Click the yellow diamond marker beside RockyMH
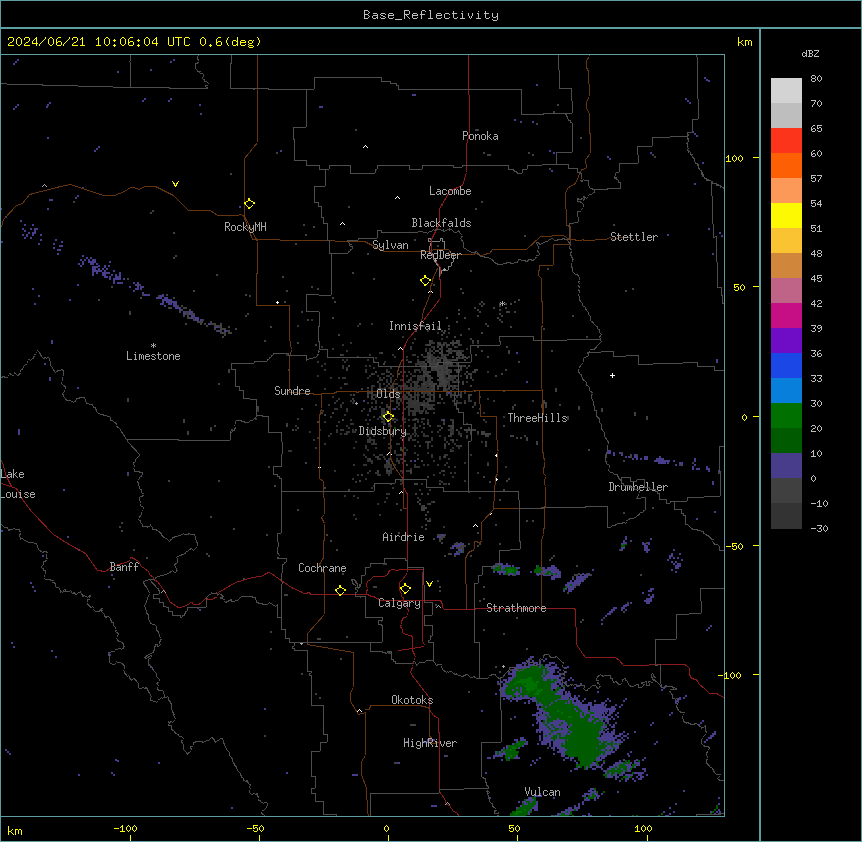The width and height of the screenshot is (862, 842). point(249,203)
